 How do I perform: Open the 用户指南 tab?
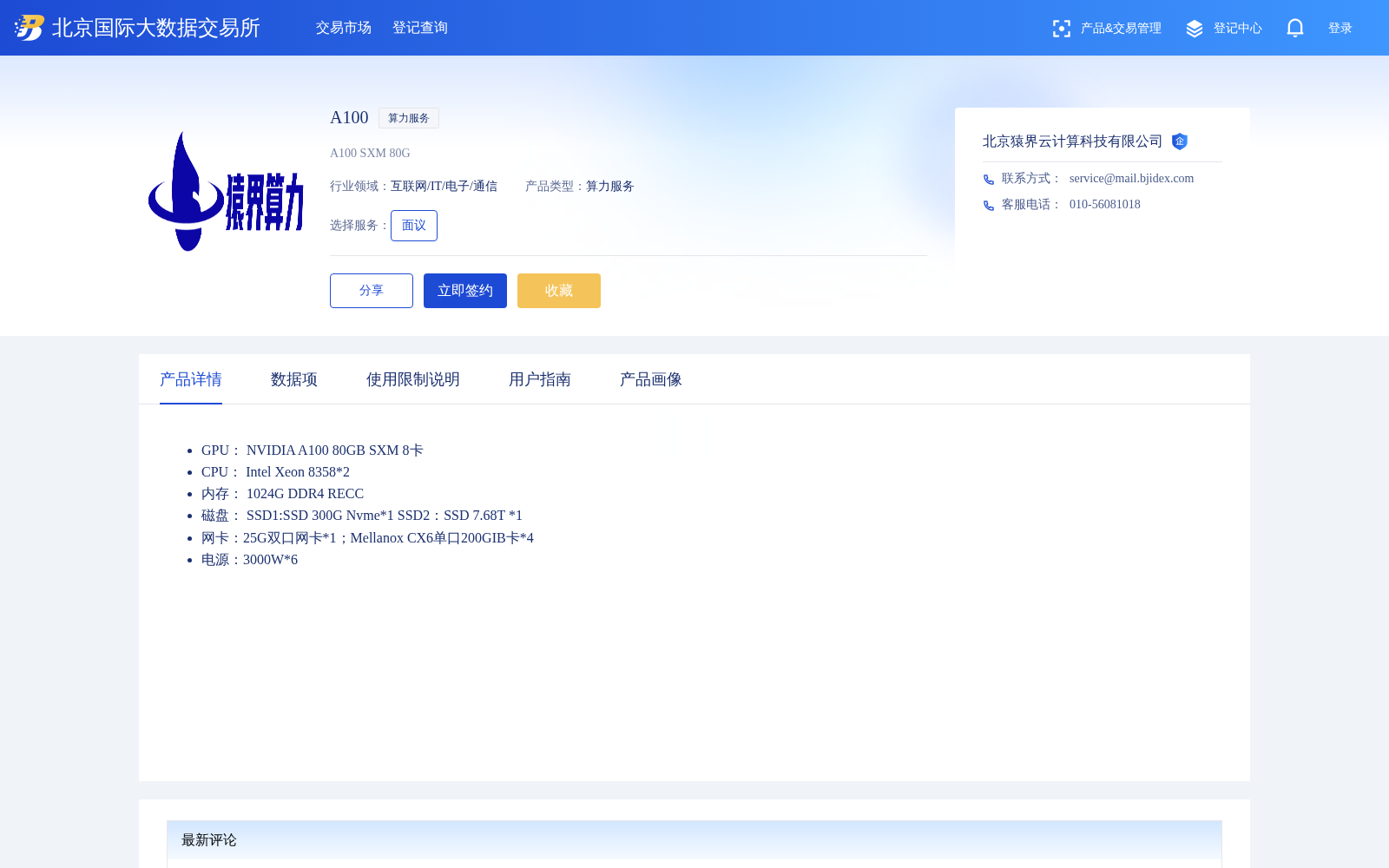(x=540, y=379)
